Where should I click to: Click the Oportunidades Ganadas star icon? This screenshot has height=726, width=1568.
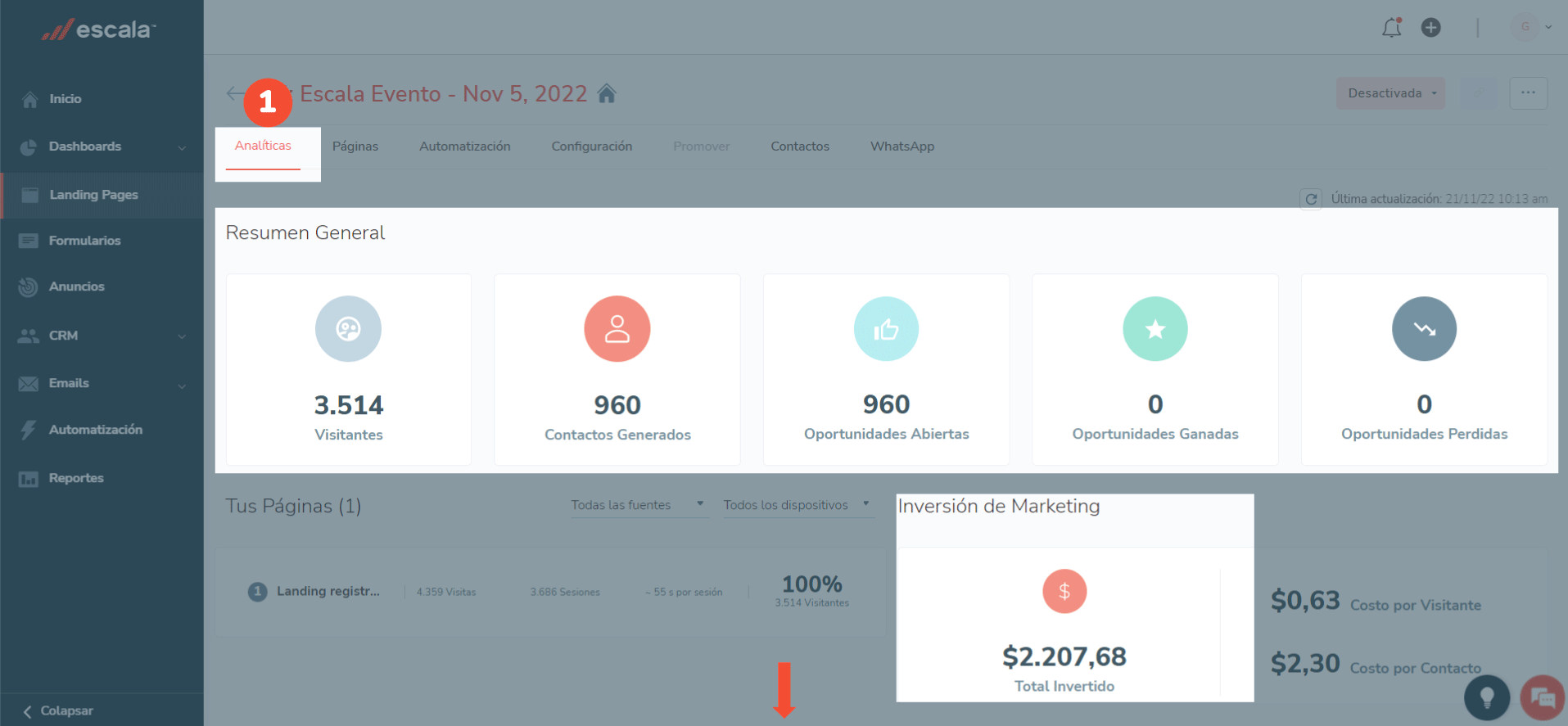tap(1155, 329)
